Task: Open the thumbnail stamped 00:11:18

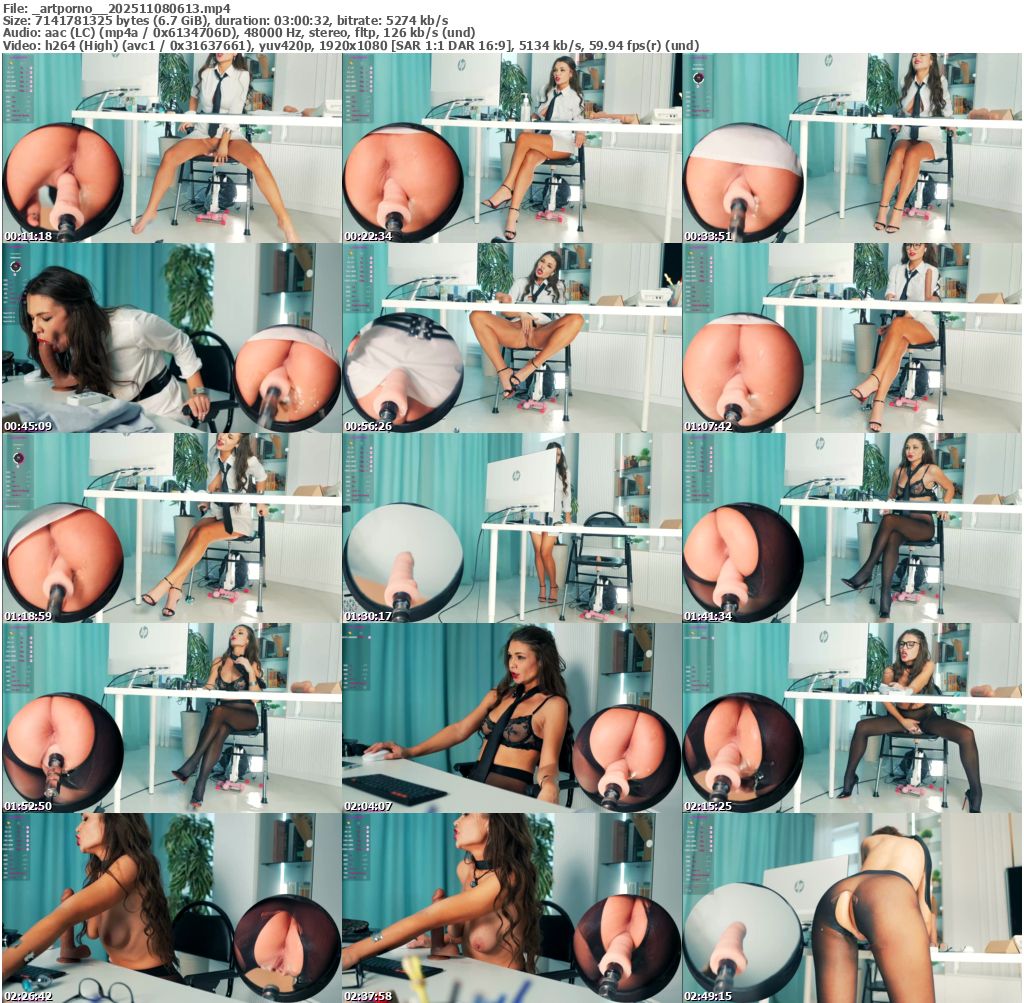Action: tap(171, 148)
